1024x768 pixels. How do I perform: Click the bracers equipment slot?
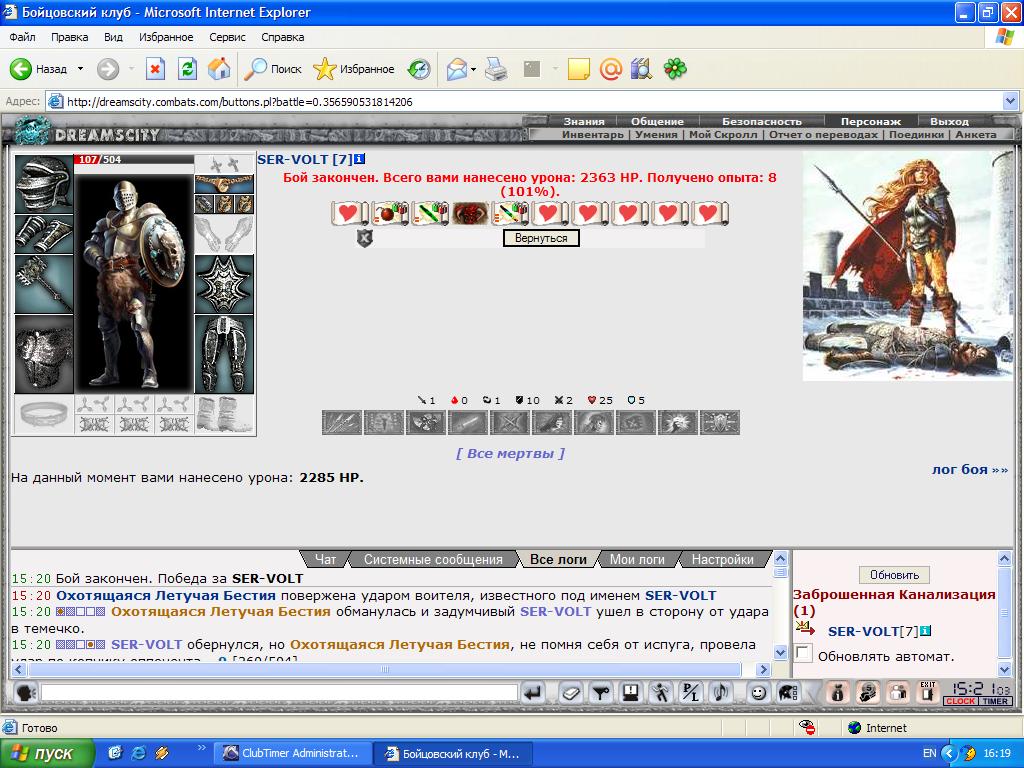pyautogui.click(x=44, y=234)
